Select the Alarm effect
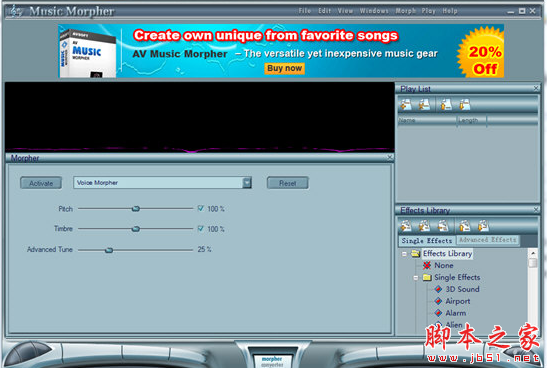 [456, 313]
